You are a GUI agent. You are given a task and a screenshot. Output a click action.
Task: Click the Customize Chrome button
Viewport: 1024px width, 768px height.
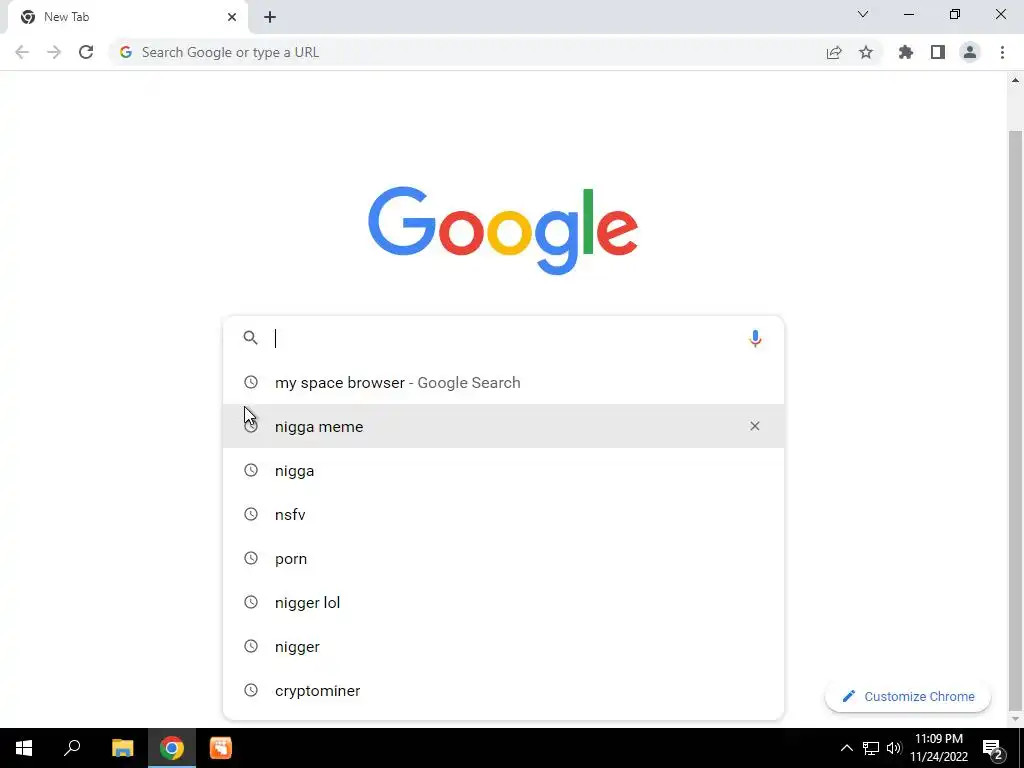point(908,697)
